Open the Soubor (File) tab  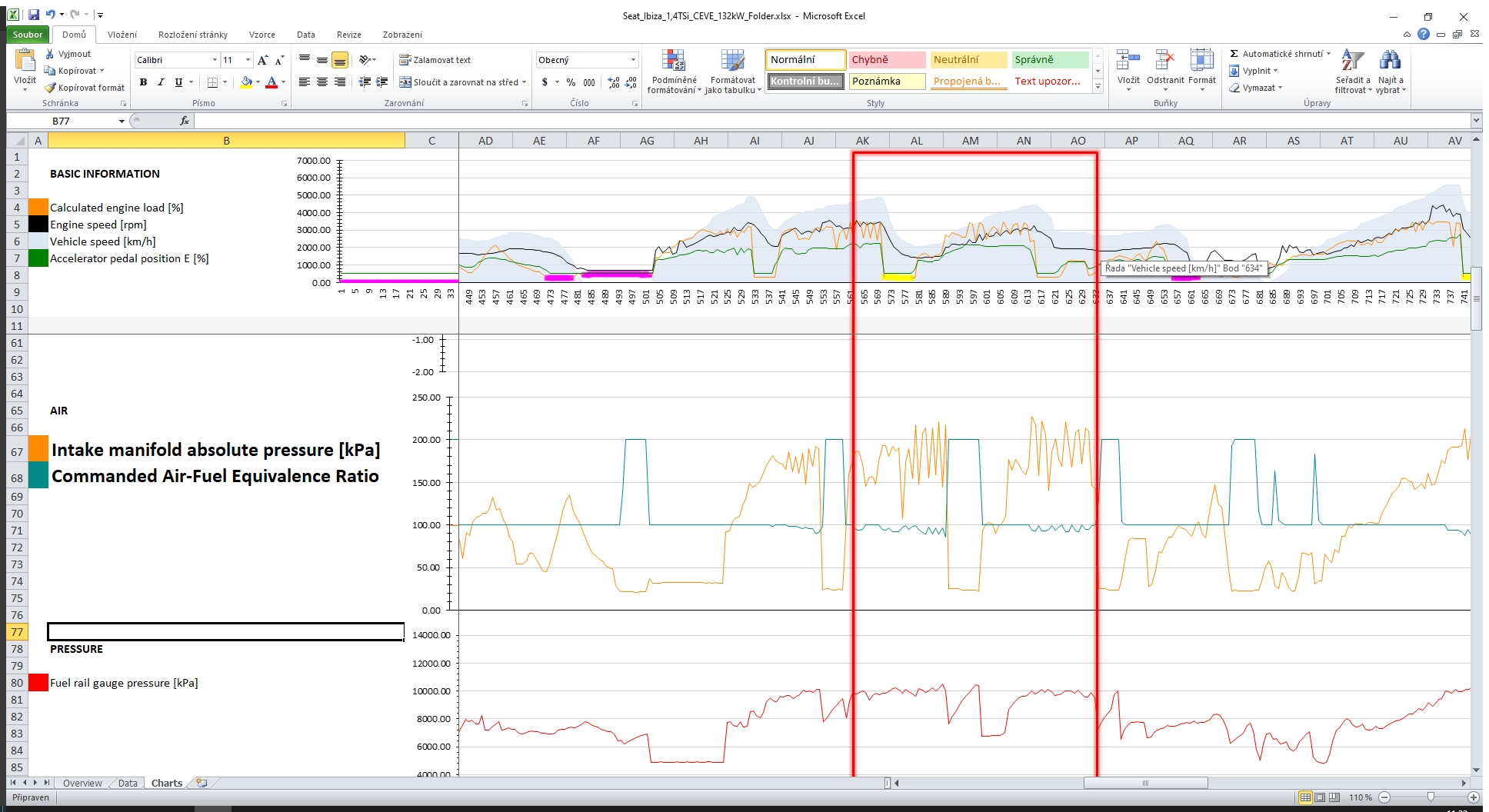28,35
